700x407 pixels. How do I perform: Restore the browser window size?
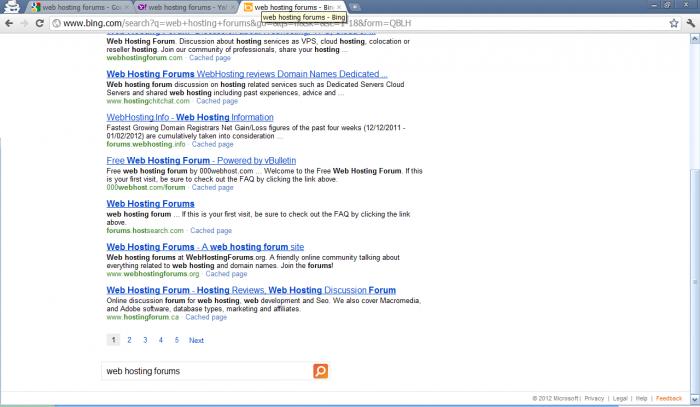coord(668,5)
